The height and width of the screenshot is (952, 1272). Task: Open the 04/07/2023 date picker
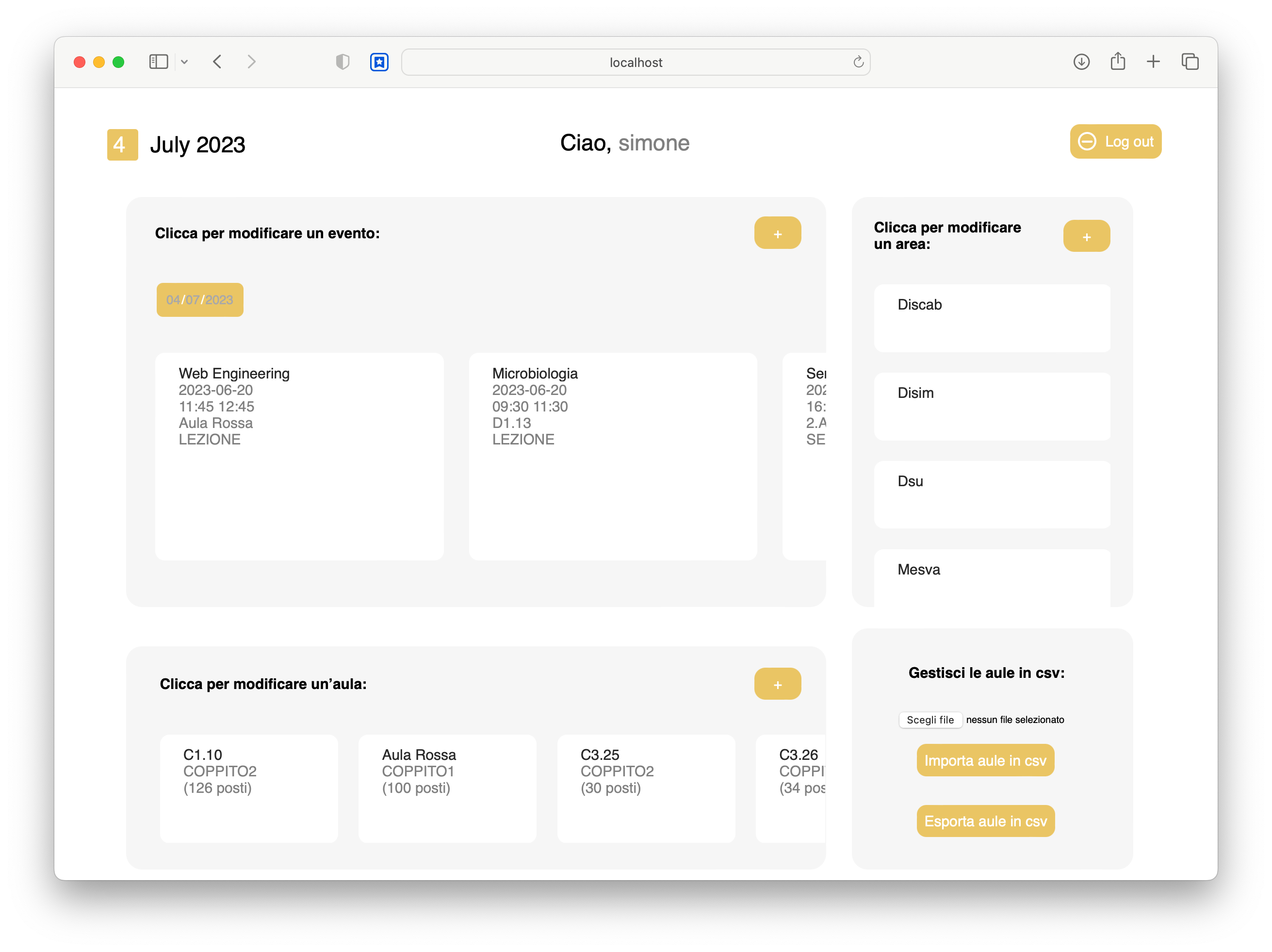pos(199,300)
